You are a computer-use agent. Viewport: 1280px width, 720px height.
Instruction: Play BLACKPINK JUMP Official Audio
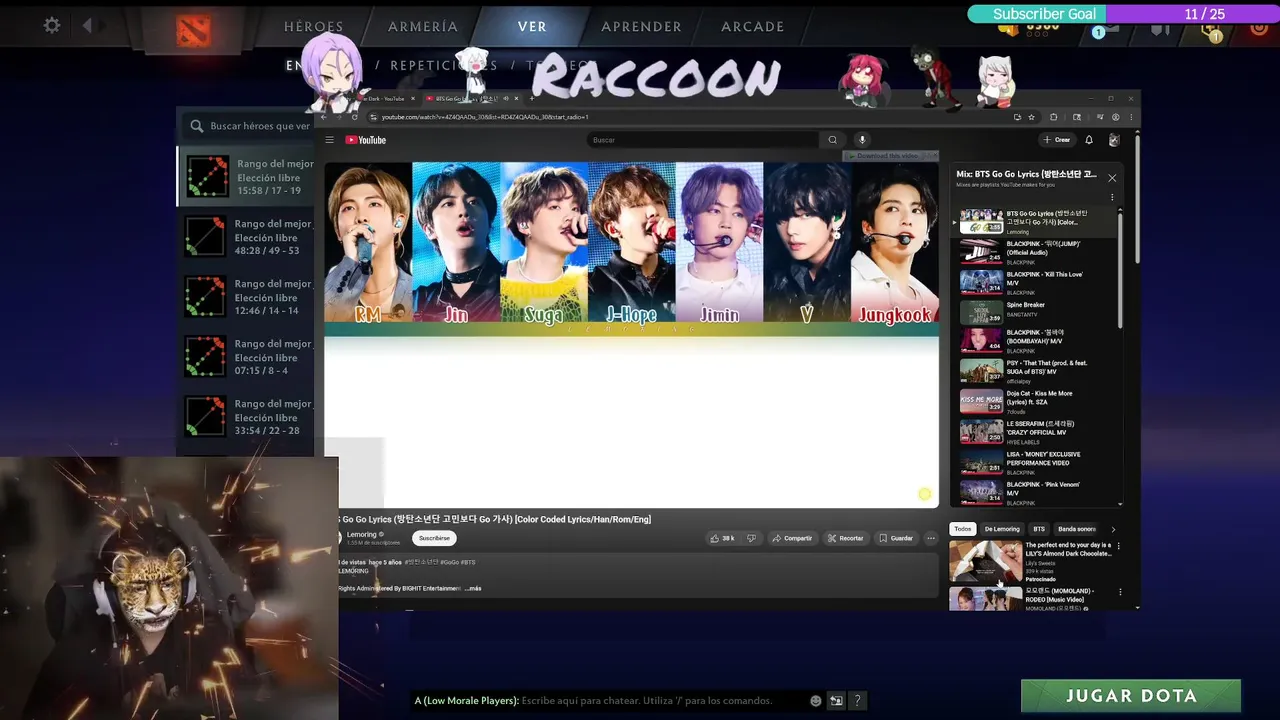point(1036,250)
